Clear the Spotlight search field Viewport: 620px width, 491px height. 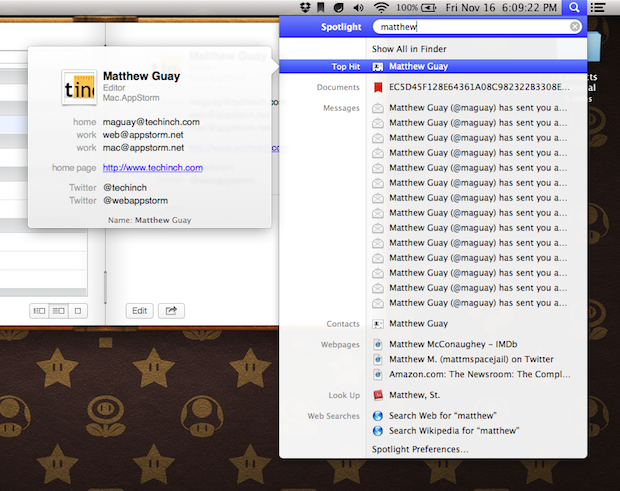[x=575, y=26]
